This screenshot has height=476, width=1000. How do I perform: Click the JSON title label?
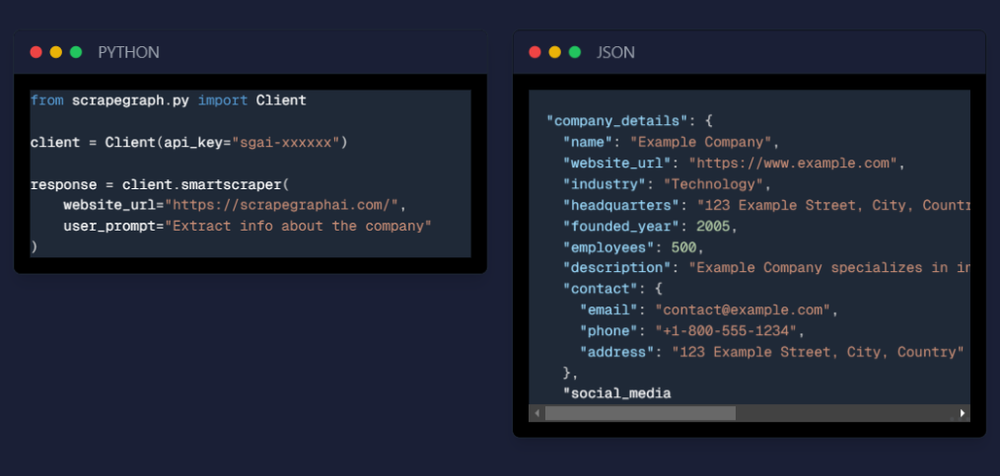click(615, 52)
